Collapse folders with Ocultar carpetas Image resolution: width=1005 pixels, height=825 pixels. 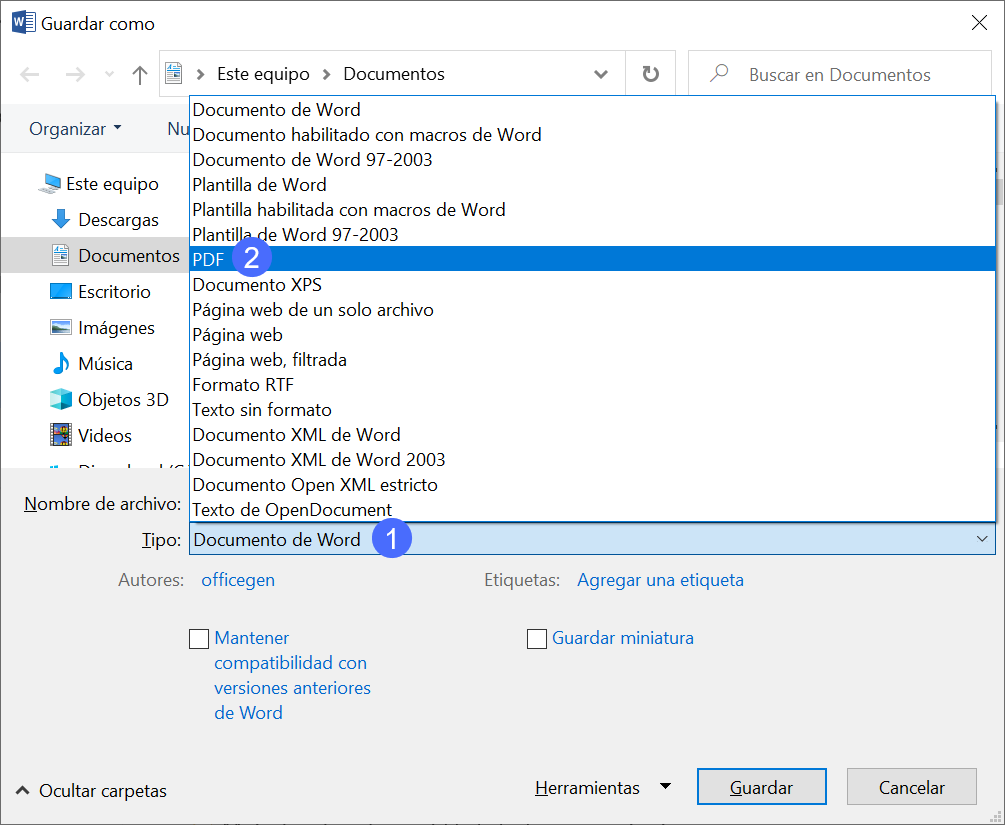click(x=91, y=790)
